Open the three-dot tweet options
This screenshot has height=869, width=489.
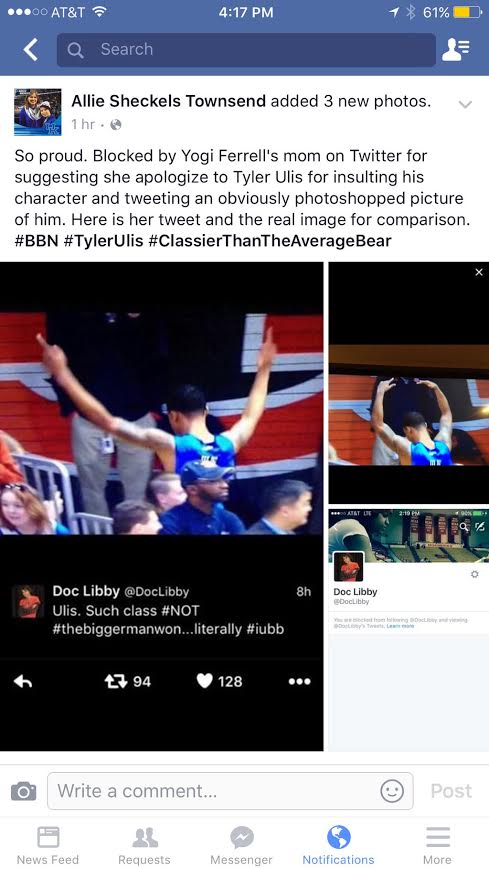[x=299, y=682]
